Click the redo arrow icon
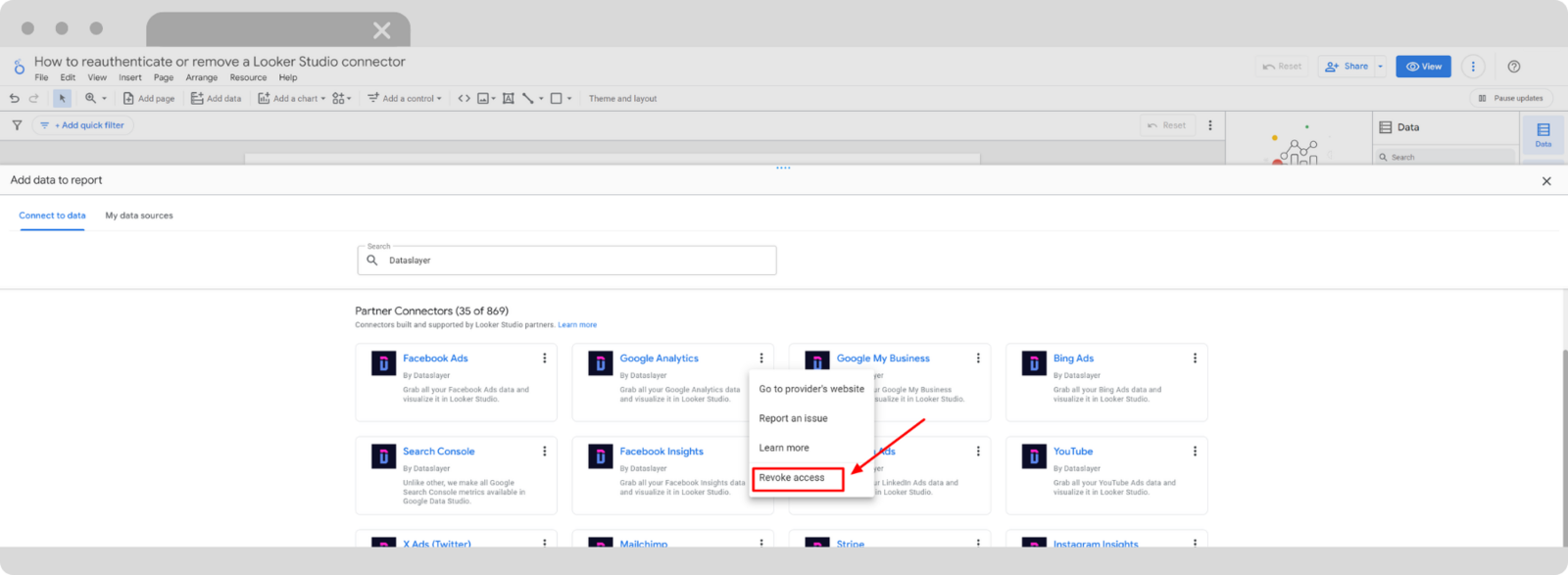This screenshot has height=575, width=1568. 33,98
